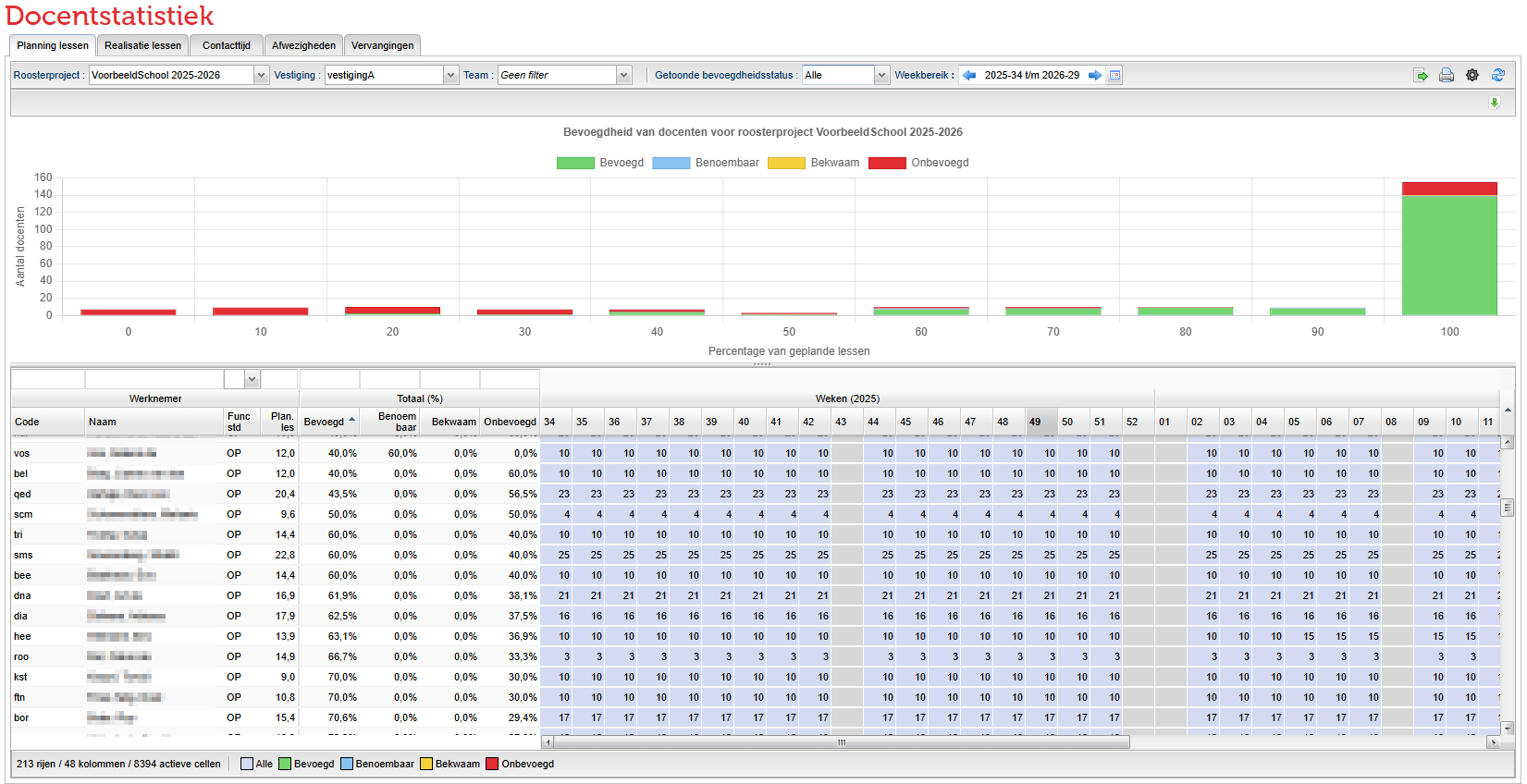1527x784 pixels.
Task: Open the Getoonde bevoegdheidsstatus dropdown
Action: click(881, 76)
